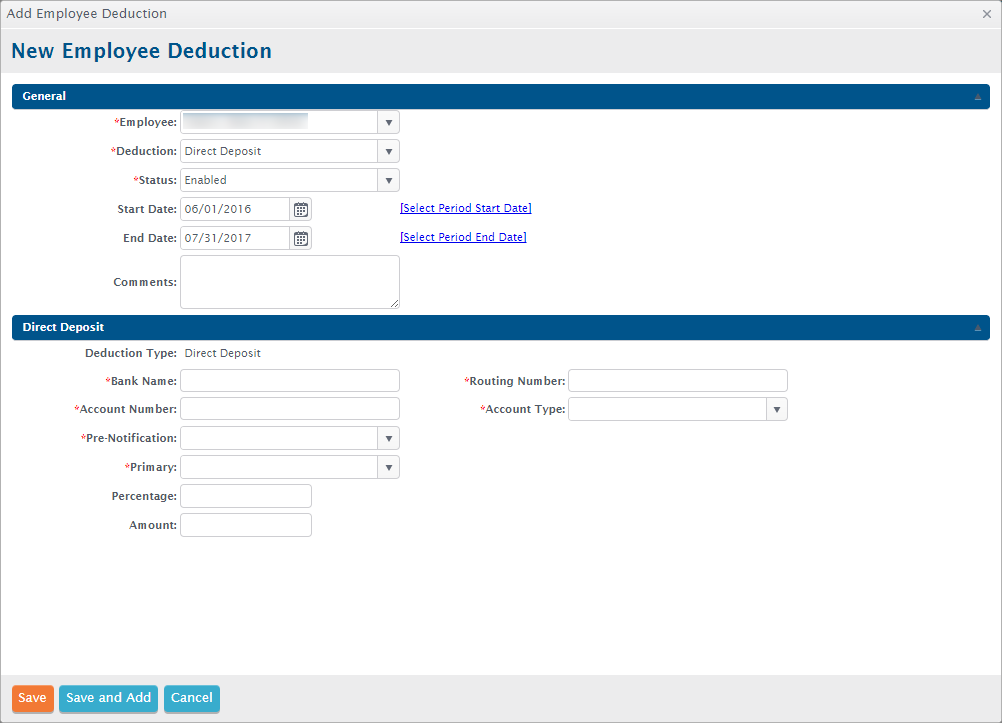
Task: Expand the Primary dropdown
Action: point(388,467)
